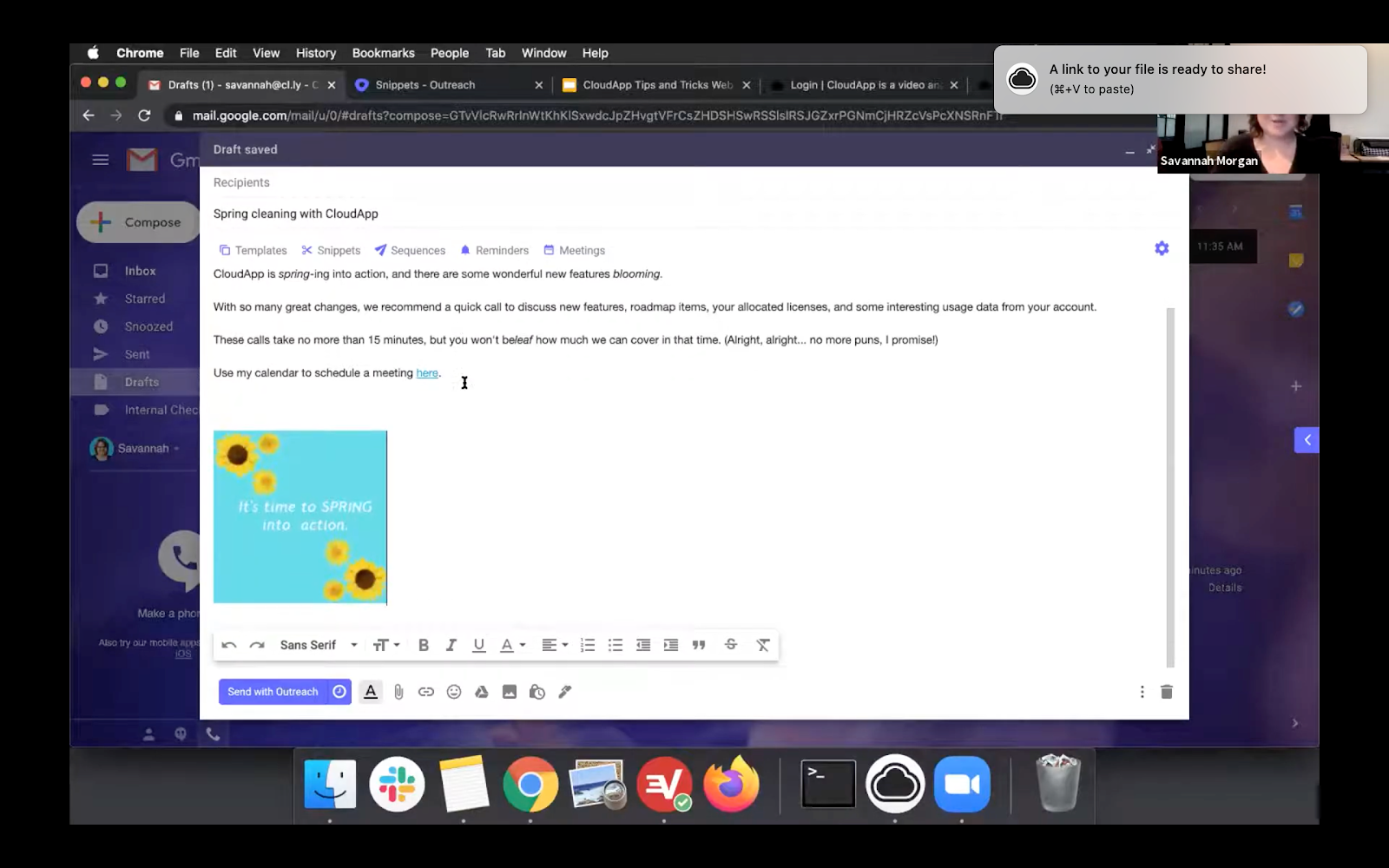The height and width of the screenshot is (868, 1389).
Task: Insert photo using the image icon
Action: pyautogui.click(x=510, y=692)
